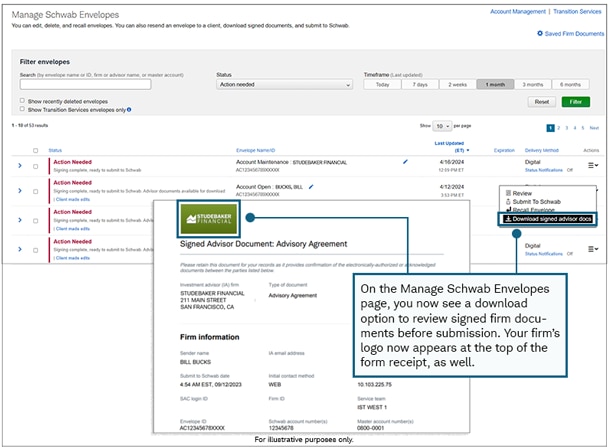The height and width of the screenshot is (447, 608).
Task: Click Next page link
Action: 594,128
